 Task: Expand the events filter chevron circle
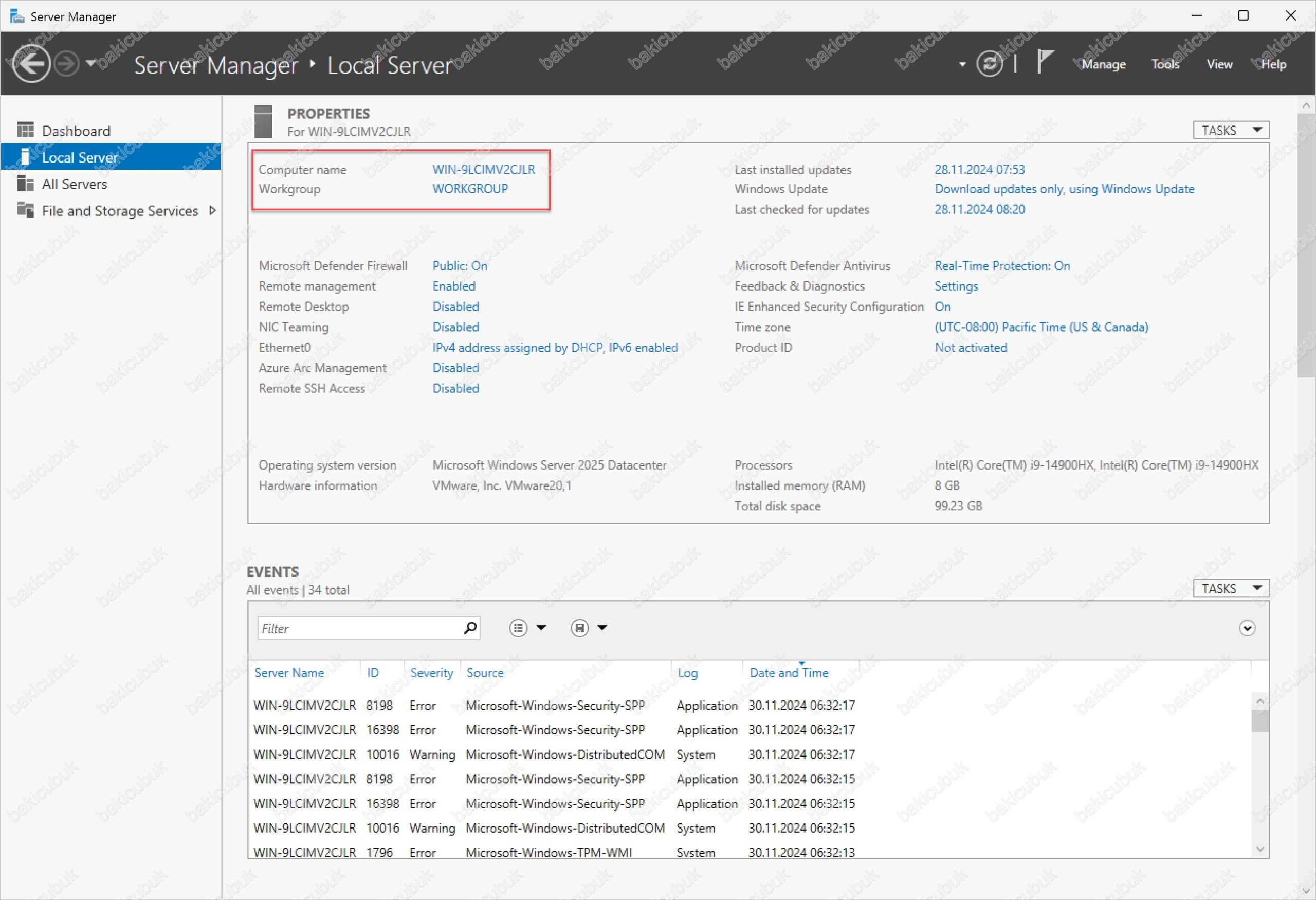(x=1247, y=627)
